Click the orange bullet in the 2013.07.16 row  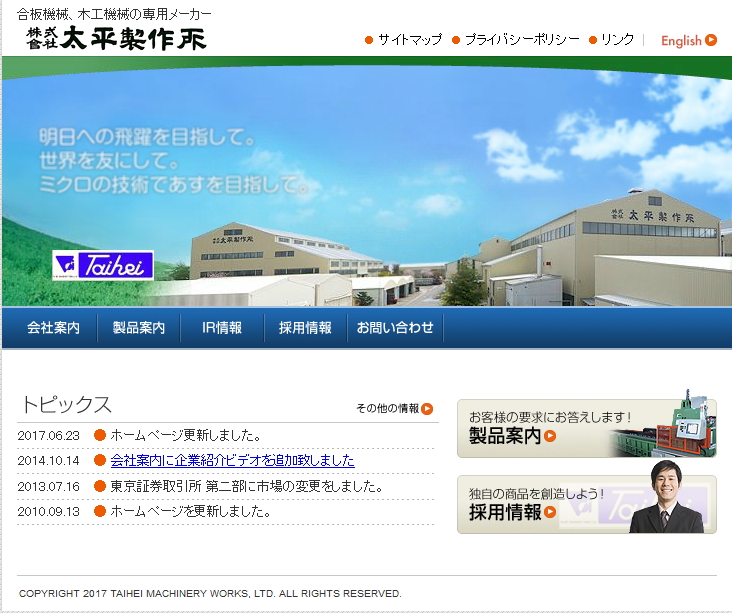point(99,486)
